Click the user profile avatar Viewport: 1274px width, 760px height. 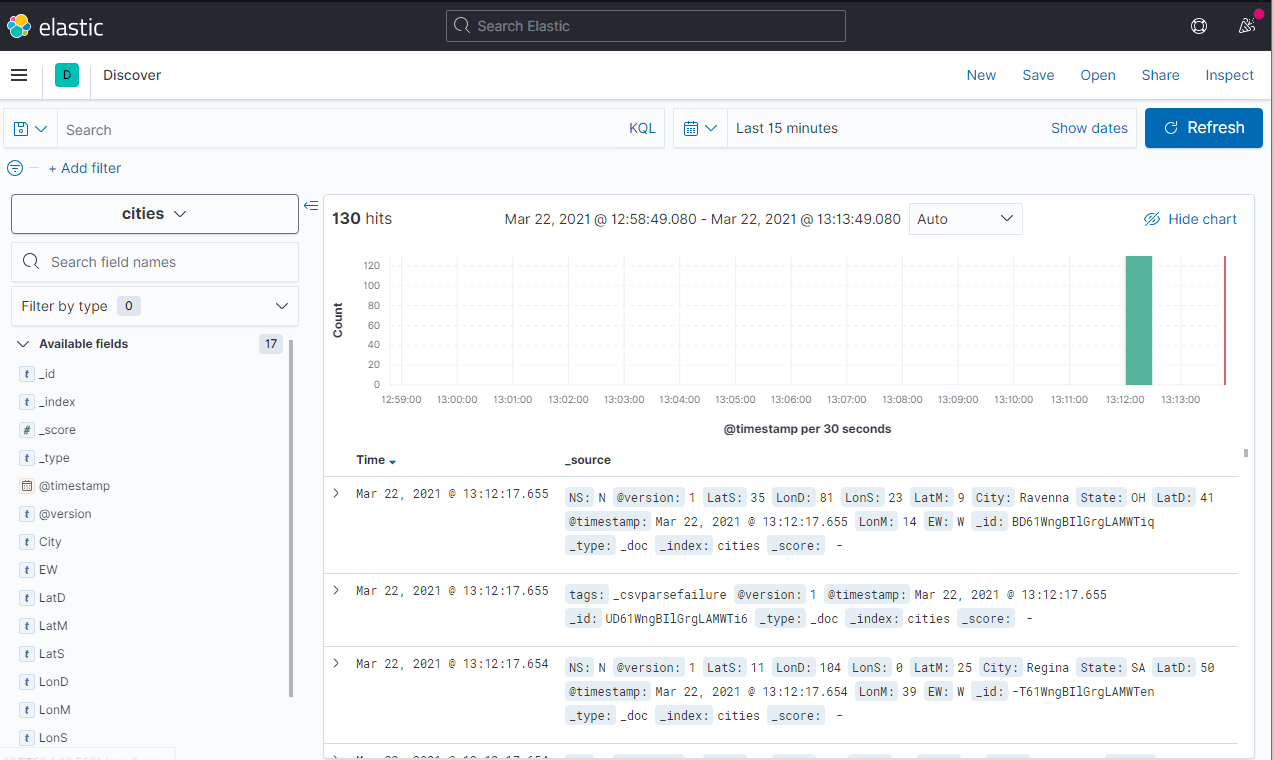click(1246, 25)
